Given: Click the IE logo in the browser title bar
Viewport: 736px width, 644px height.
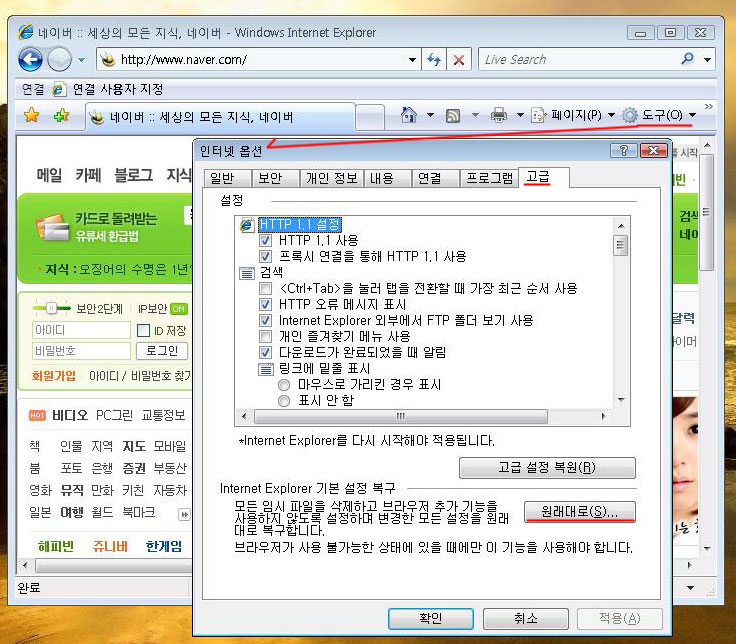Looking at the screenshot, I should coord(25,32).
